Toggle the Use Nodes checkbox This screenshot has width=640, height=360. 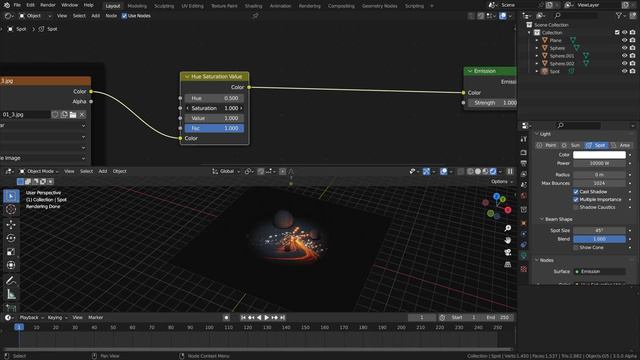pos(124,16)
